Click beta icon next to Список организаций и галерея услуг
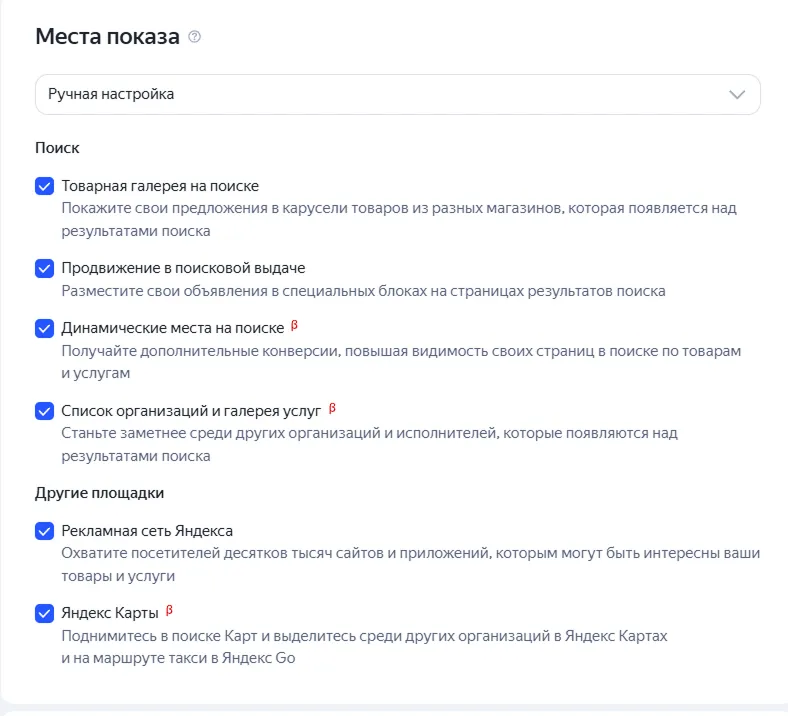The width and height of the screenshot is (788, 716). click(333, 408)
